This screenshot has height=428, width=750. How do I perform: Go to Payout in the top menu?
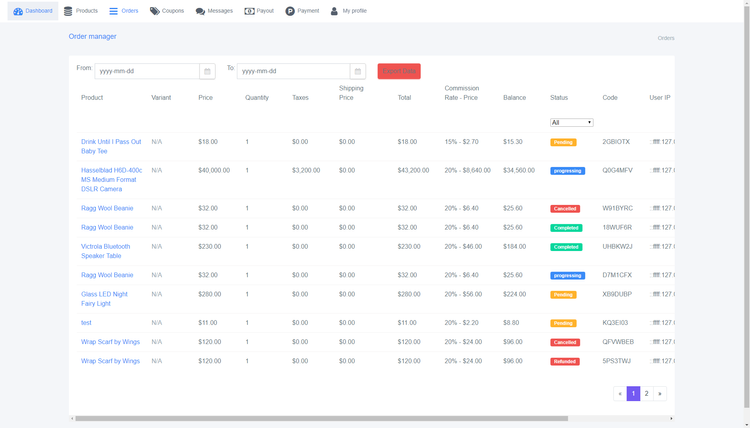coord(259,11)
